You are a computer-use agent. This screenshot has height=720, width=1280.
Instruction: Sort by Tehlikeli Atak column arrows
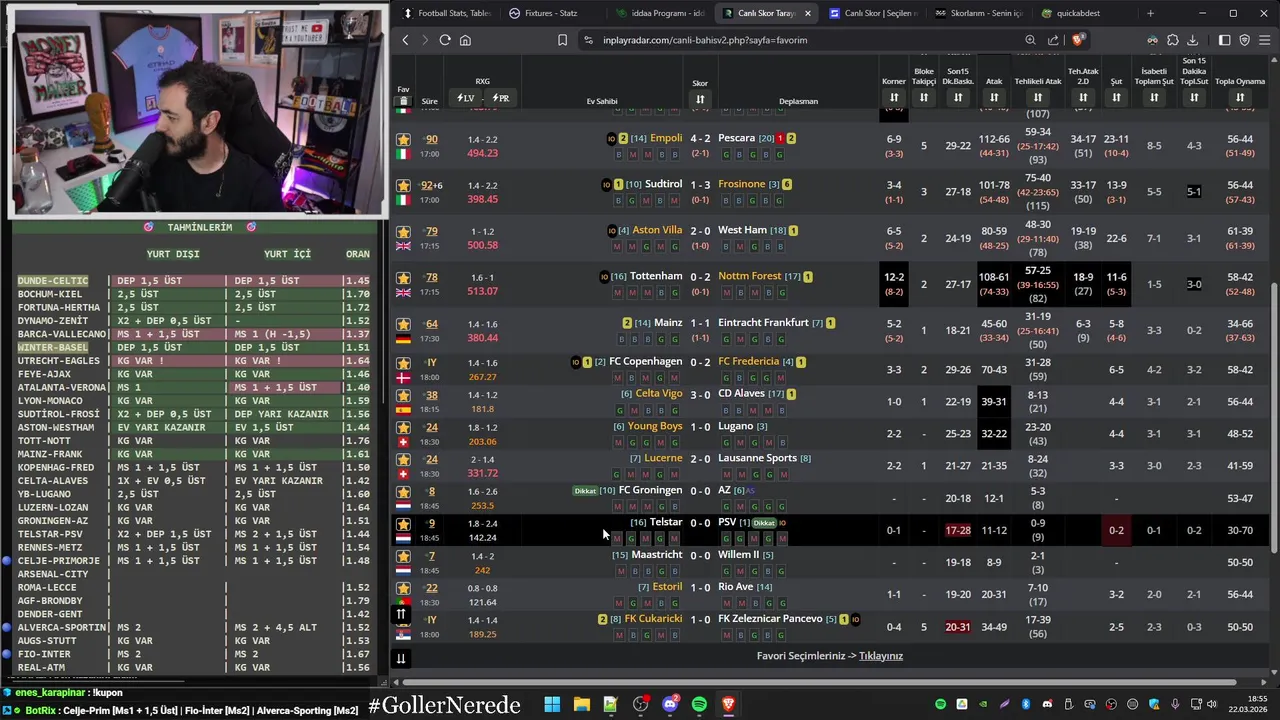pyautogui.click(x=1038, y=97)
